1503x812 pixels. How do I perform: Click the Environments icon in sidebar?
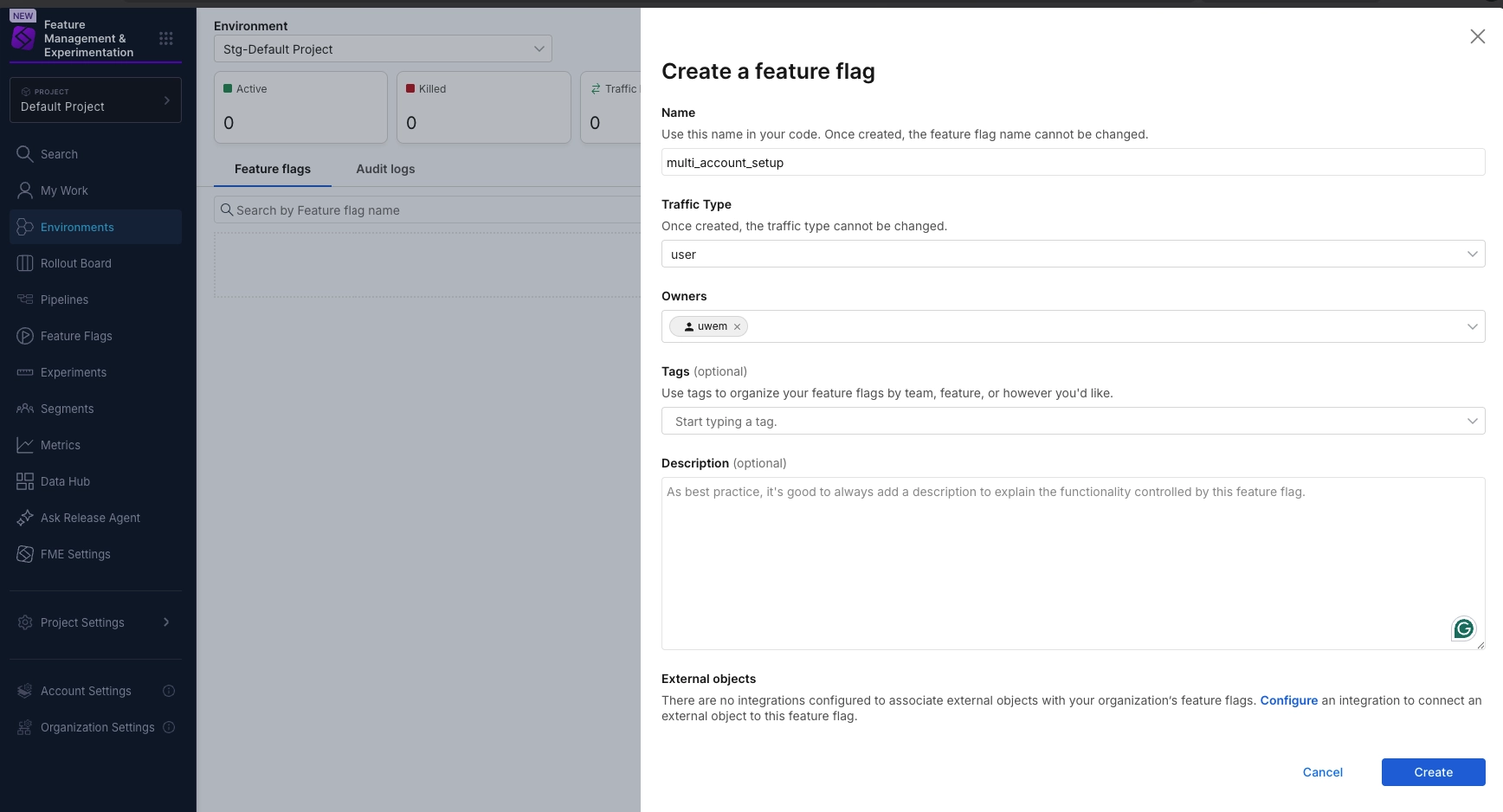pos(25,227)
